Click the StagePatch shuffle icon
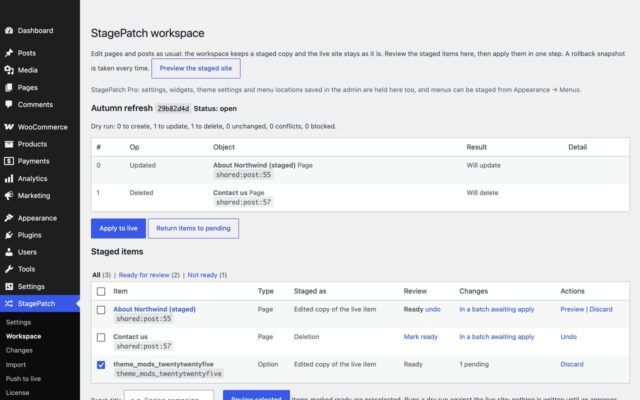The width and height of the screenshot is (640, 400). 9,304
